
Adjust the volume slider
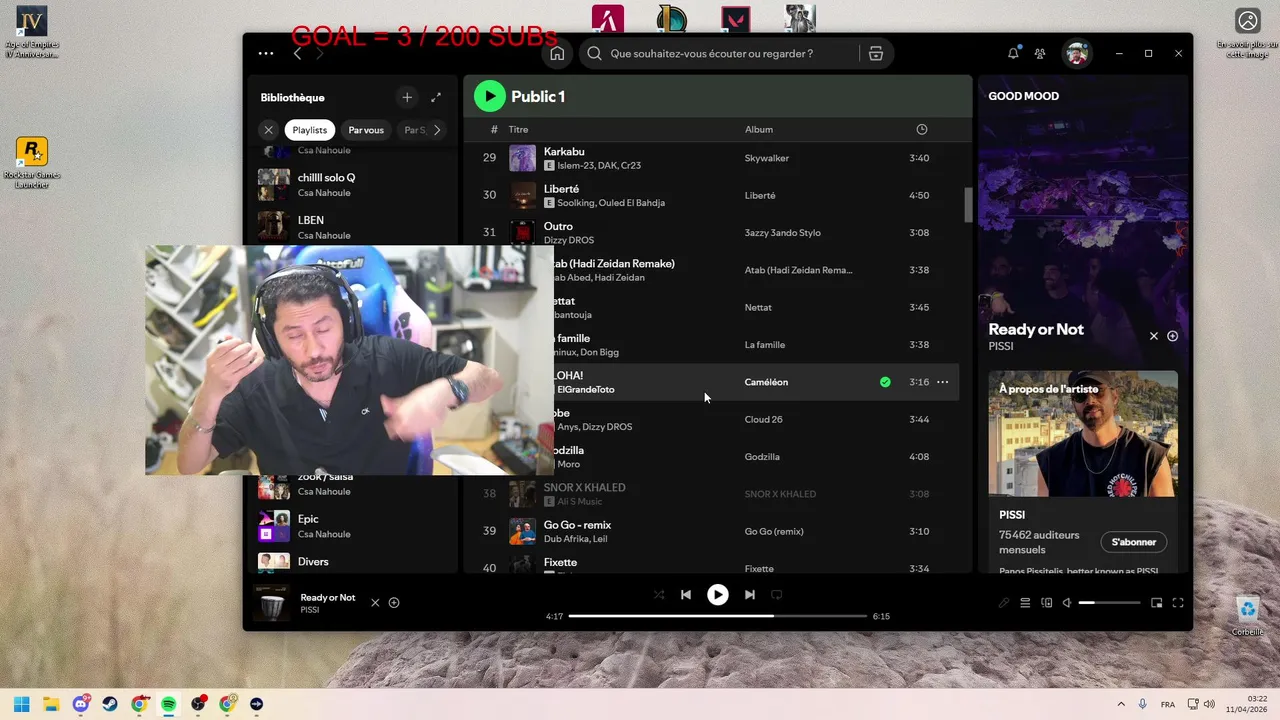pyautogui.click(x=1109, y=603)
